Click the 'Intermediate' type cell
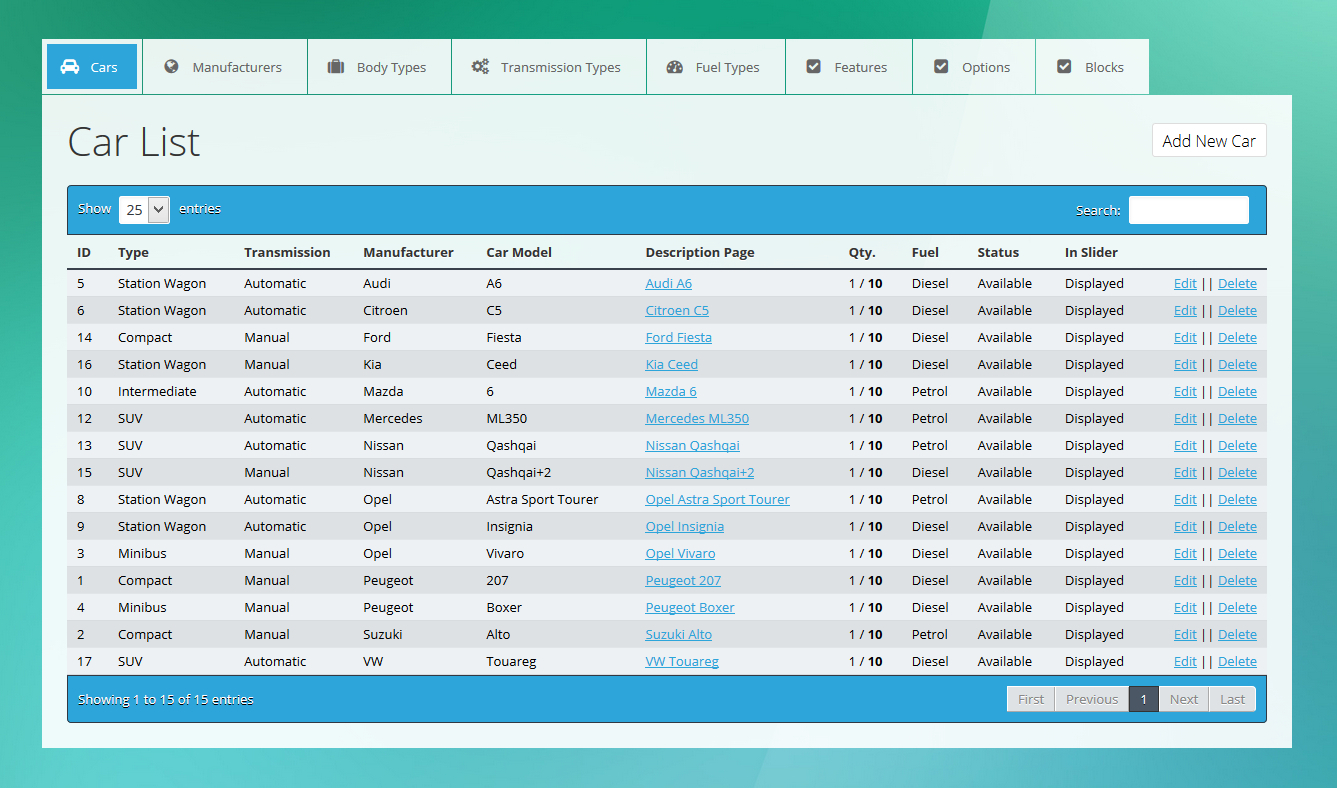This screenshot has height=788, width=1337. (157, 391)
